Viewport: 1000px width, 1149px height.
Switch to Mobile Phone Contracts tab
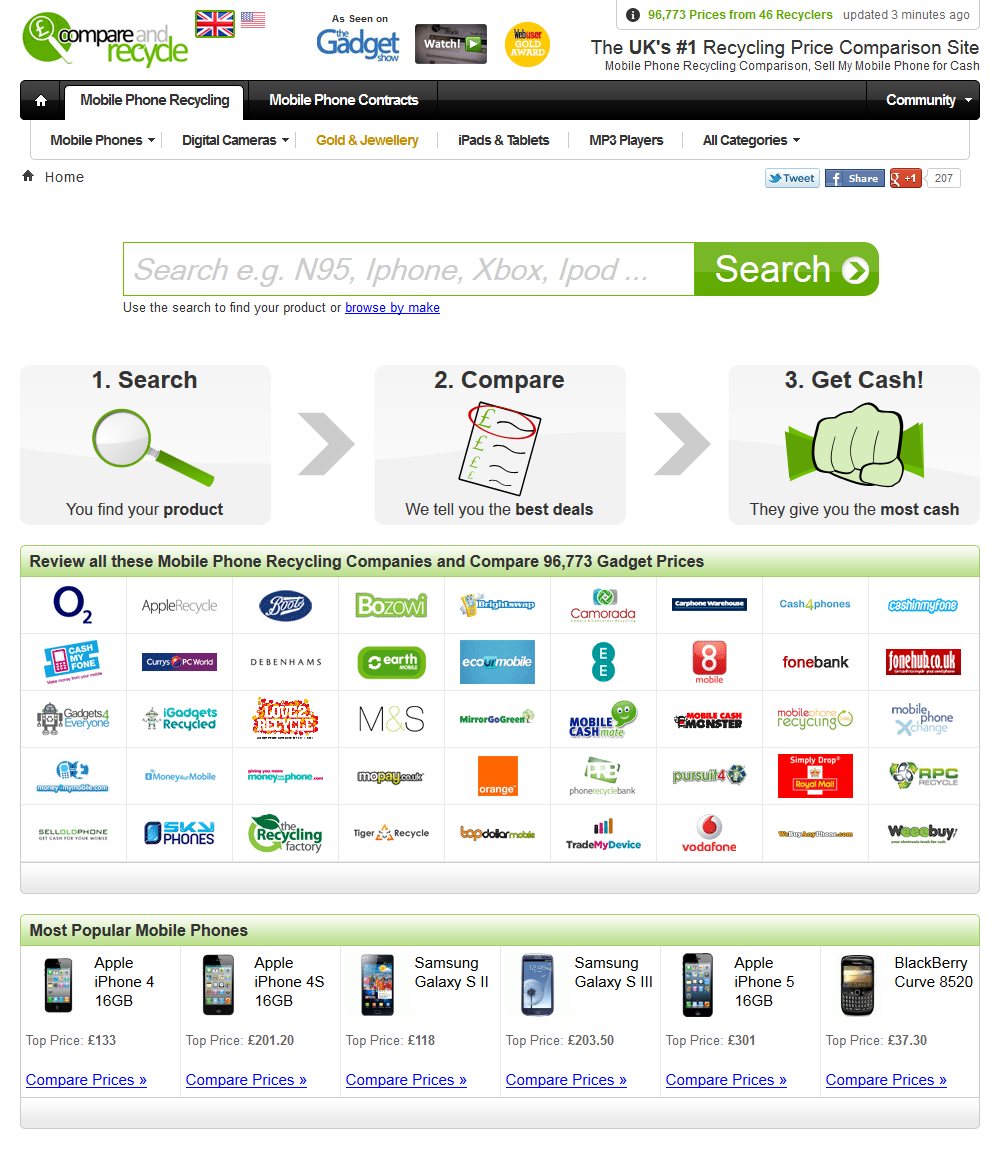pos(344,100)
